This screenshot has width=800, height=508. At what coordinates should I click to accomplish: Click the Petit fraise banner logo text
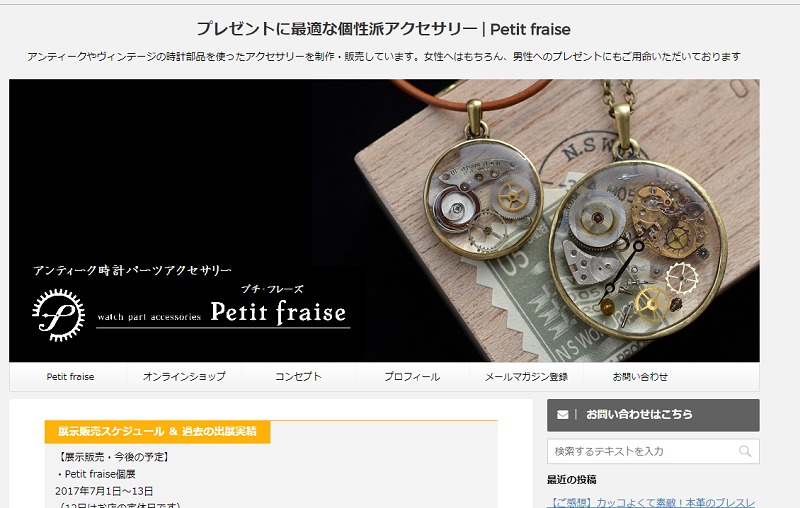coord(278,312)
